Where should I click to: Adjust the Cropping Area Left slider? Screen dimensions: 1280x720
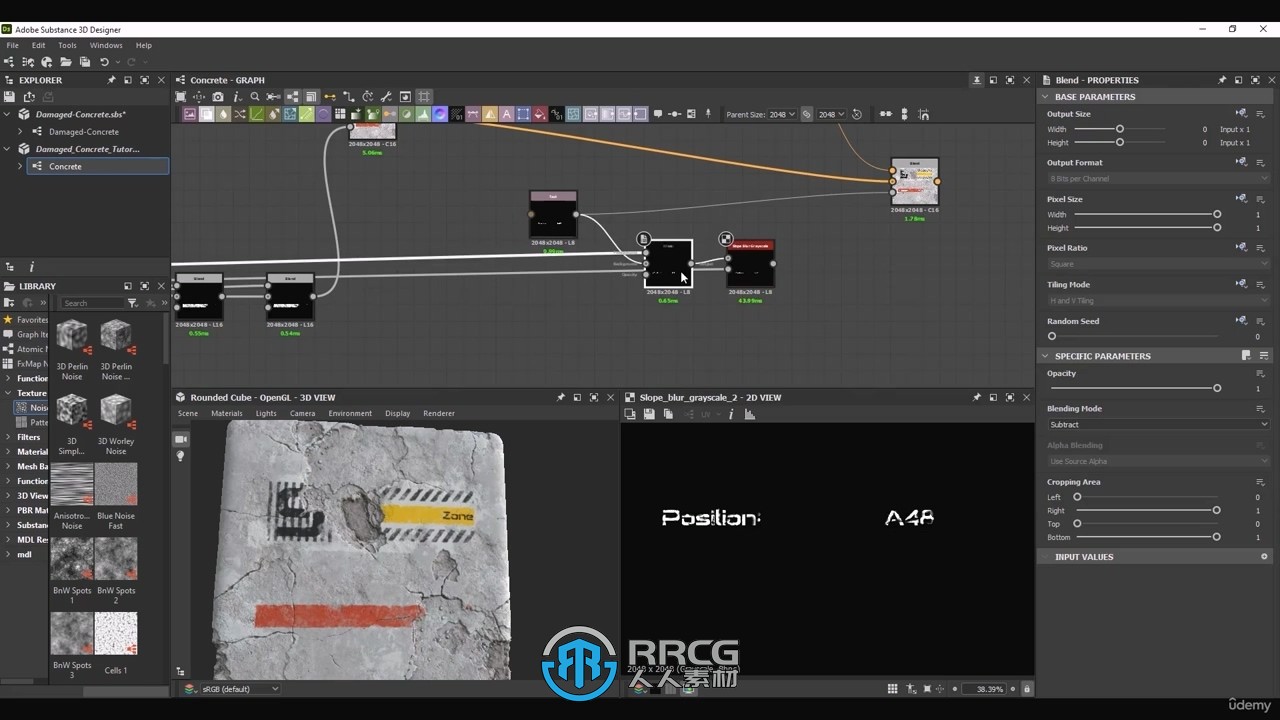pos(1147,497)
